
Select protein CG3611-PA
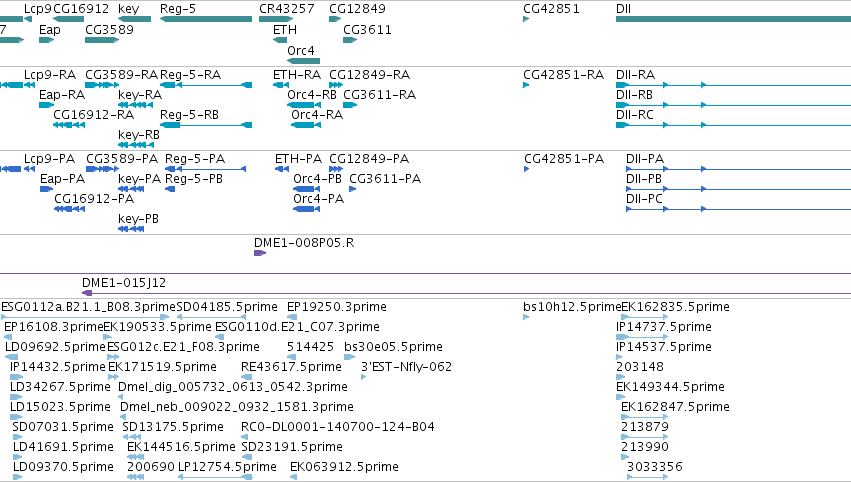352,189
